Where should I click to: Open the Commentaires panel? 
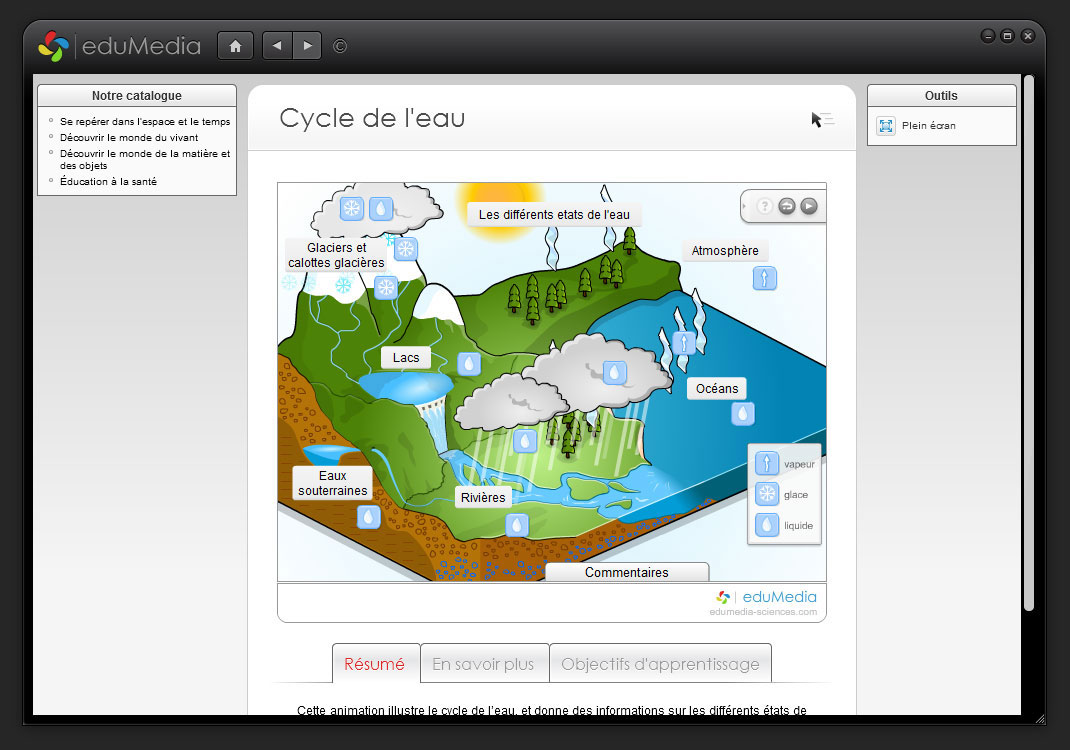627,573
